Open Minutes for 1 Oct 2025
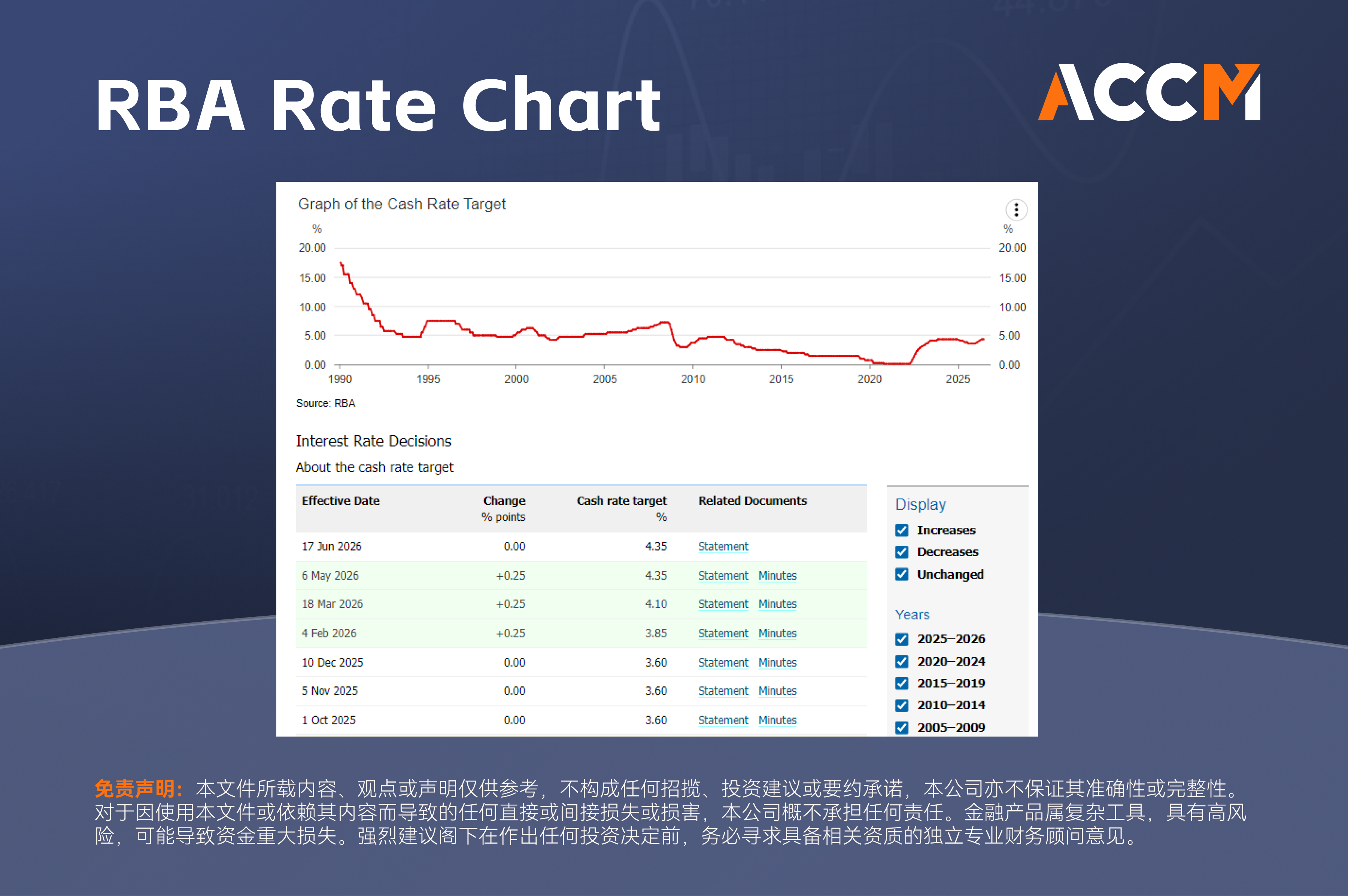The height and width of the screenshot is (896, 1348). [x=777, y=720]
